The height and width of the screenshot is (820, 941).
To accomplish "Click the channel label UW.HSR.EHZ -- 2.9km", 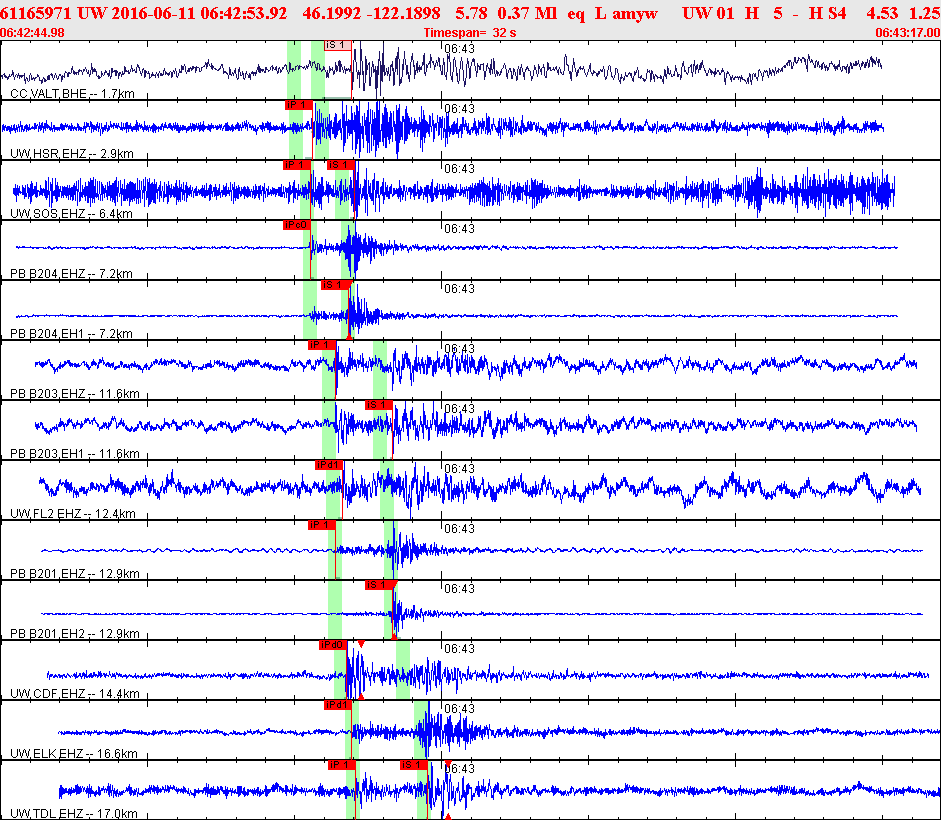I will point(72,154).
